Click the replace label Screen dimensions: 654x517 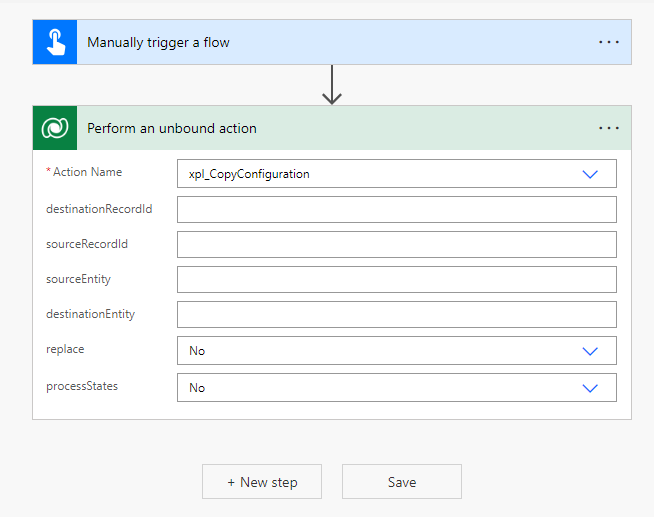coord(65,349)
